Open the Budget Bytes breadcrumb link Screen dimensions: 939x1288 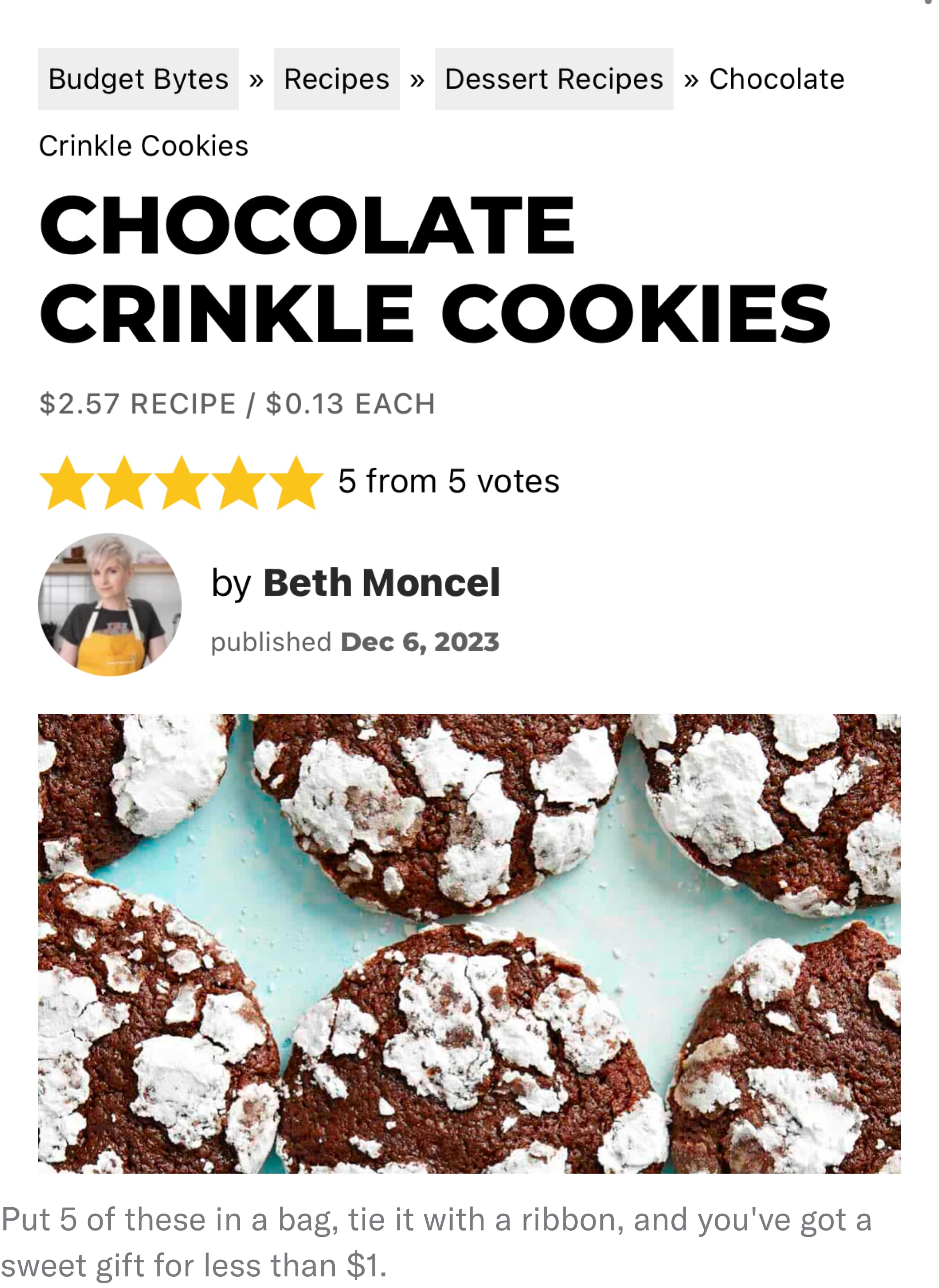point(138,79)
